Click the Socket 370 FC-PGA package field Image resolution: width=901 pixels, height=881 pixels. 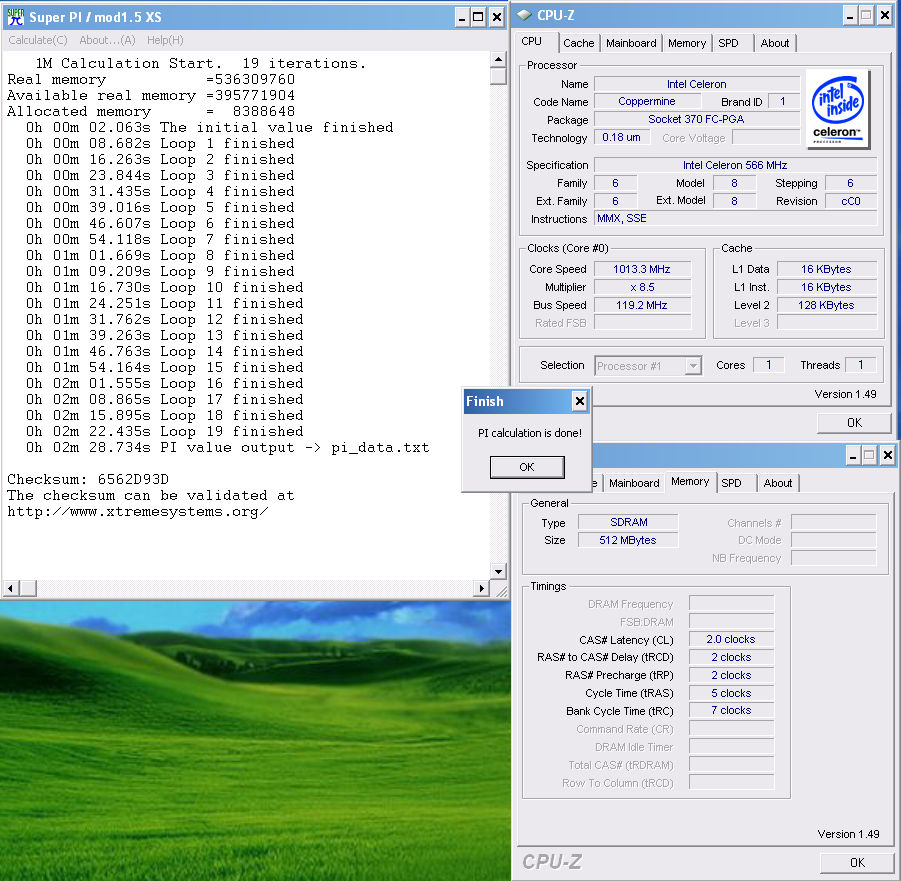(696, 120)
